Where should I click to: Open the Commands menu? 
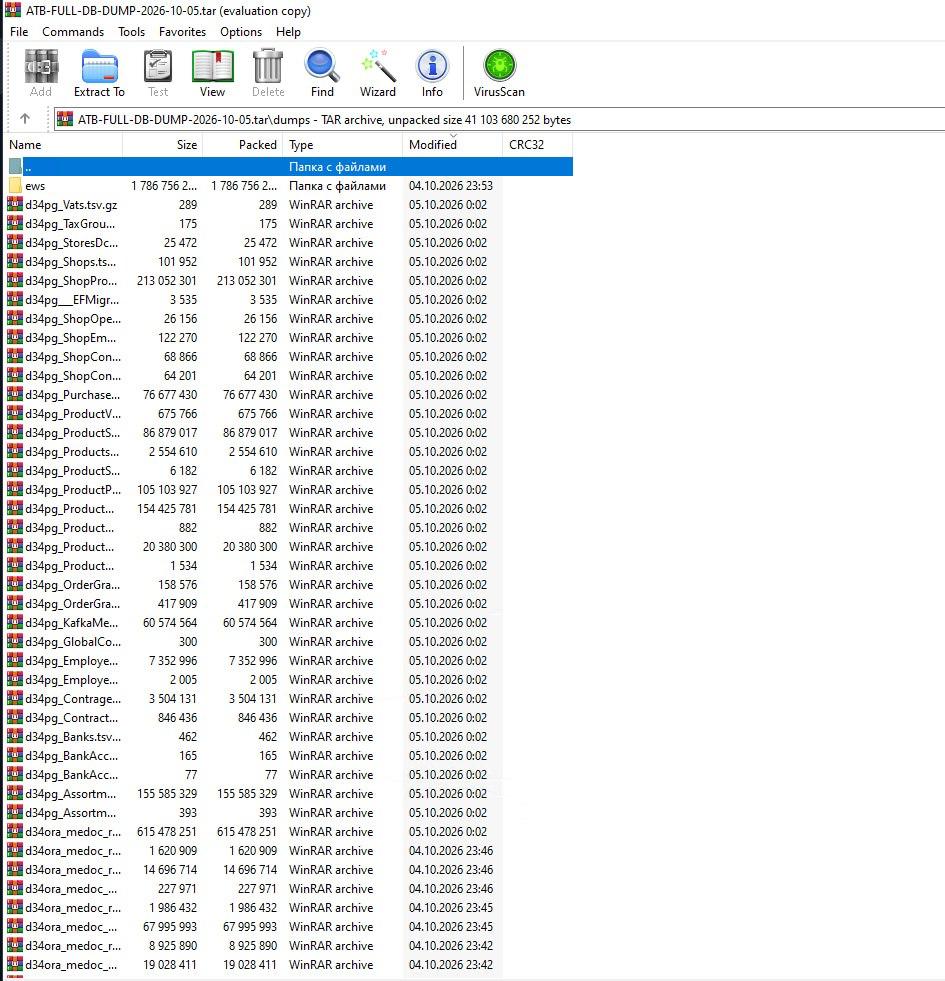73,31
